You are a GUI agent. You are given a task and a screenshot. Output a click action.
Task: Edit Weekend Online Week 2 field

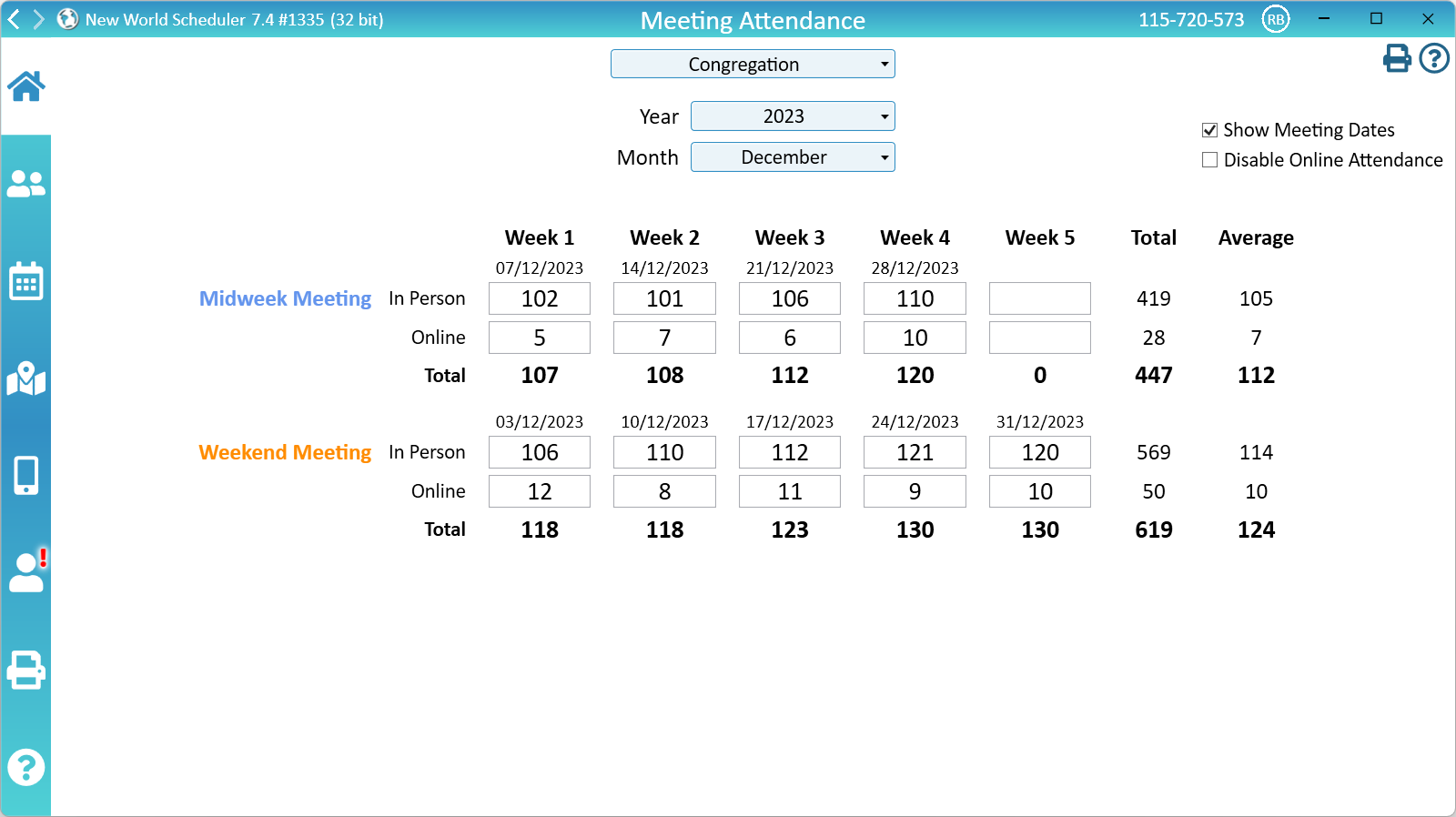click(x=664, y=491)
